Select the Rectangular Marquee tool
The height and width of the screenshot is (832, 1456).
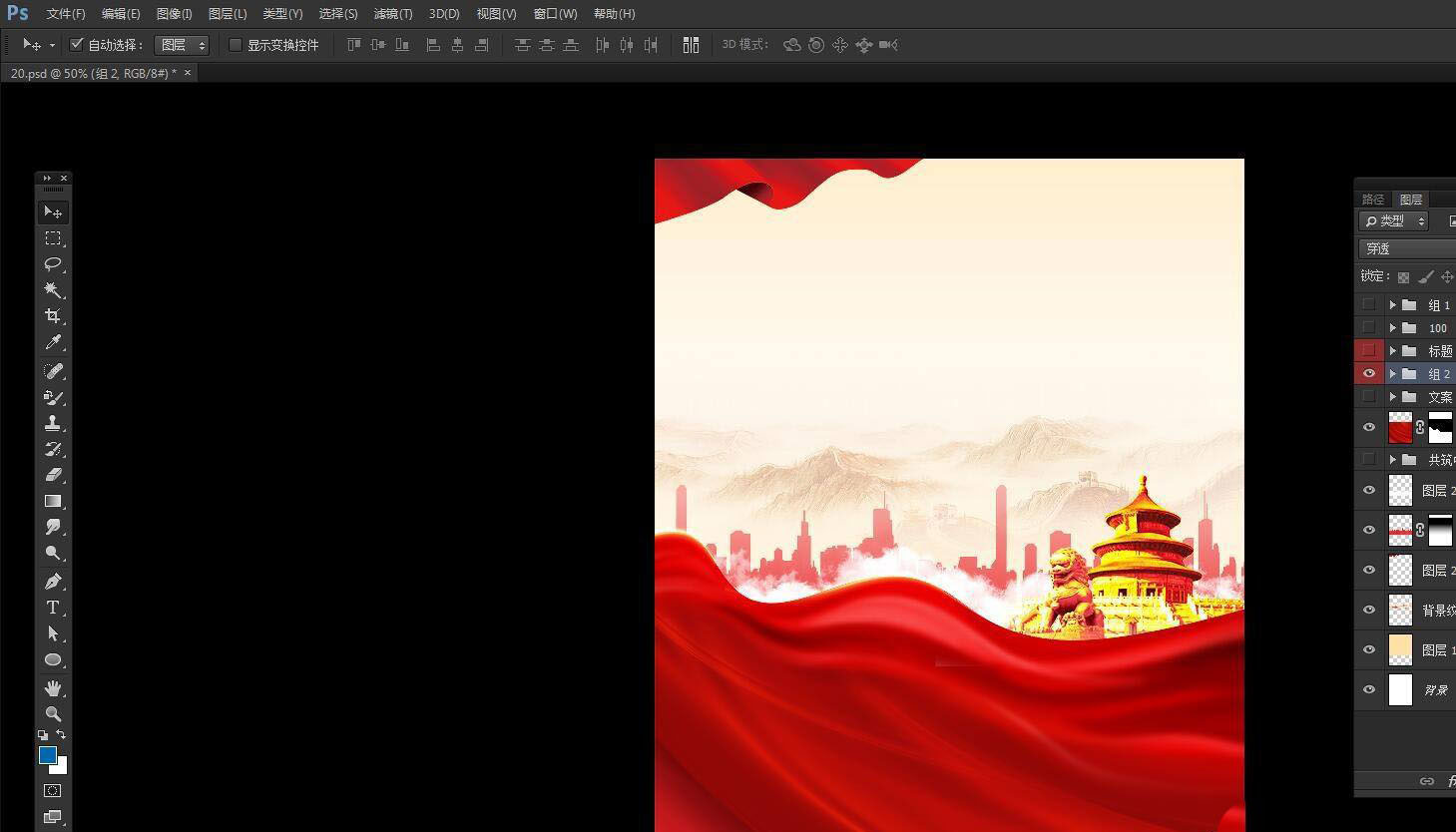(x=53, y=238)
